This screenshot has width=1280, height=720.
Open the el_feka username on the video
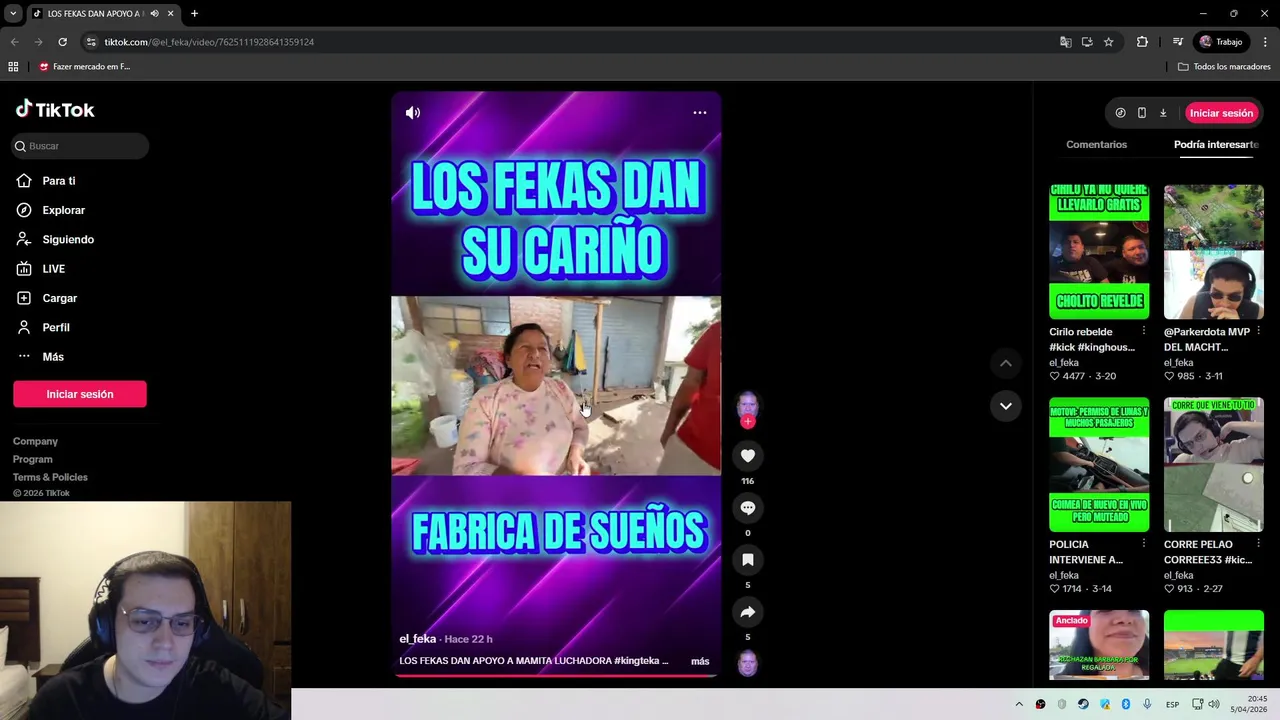point(417,639)
